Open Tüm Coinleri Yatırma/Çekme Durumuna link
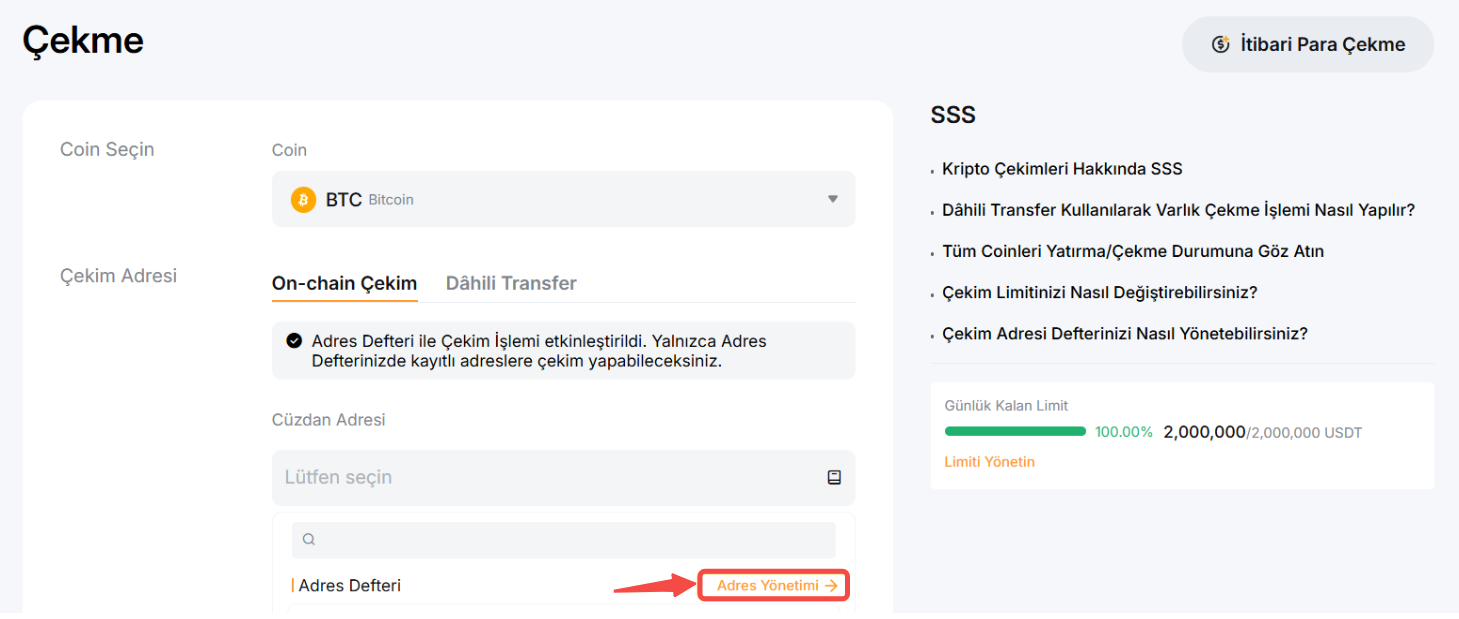This screenshot has height=619, width=1459. coord(1133,251)
